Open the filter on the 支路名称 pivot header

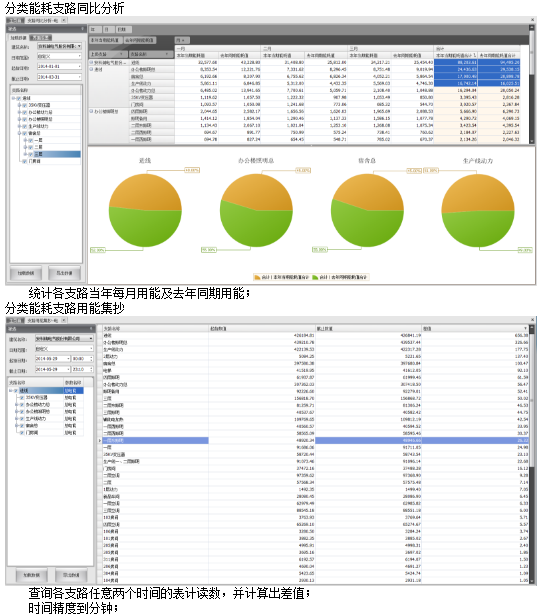[x=167, y=54]
